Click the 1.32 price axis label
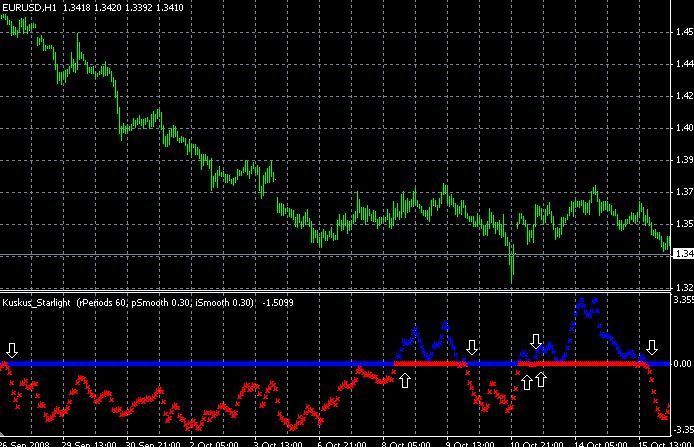 click(x=685, y=288)
